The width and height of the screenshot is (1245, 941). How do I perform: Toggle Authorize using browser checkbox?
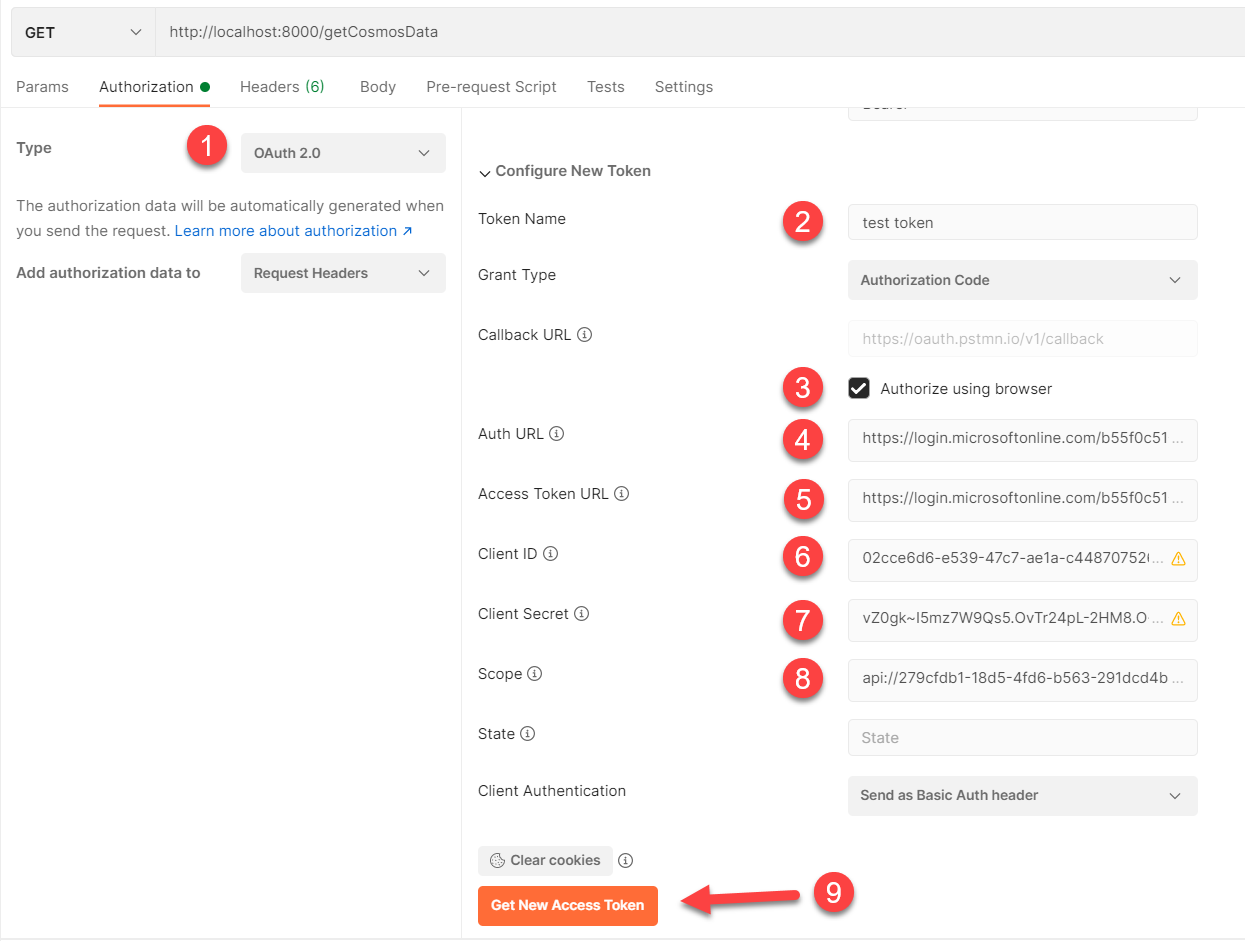point(859,388)
